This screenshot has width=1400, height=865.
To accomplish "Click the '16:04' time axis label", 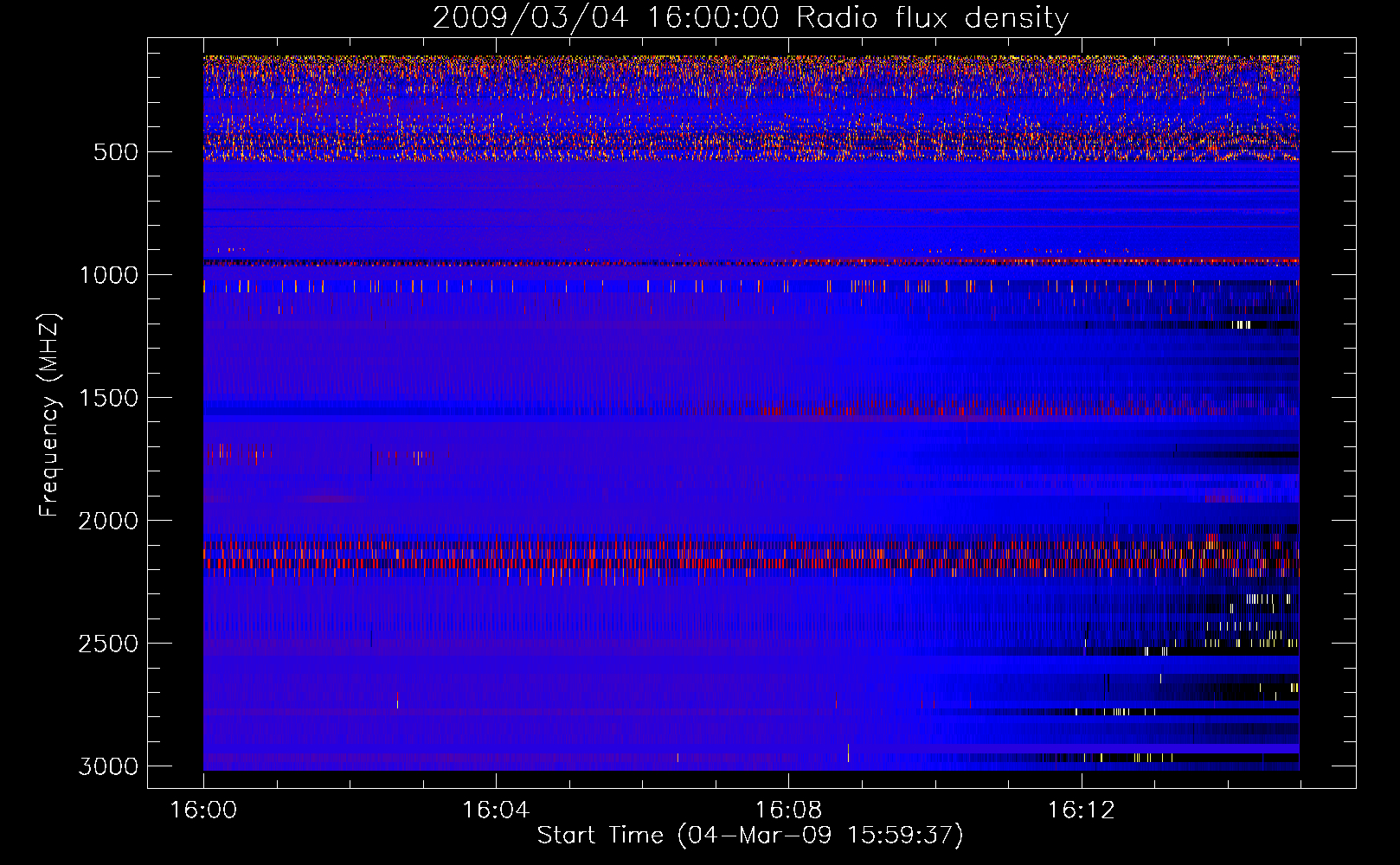I will point(496,810).
